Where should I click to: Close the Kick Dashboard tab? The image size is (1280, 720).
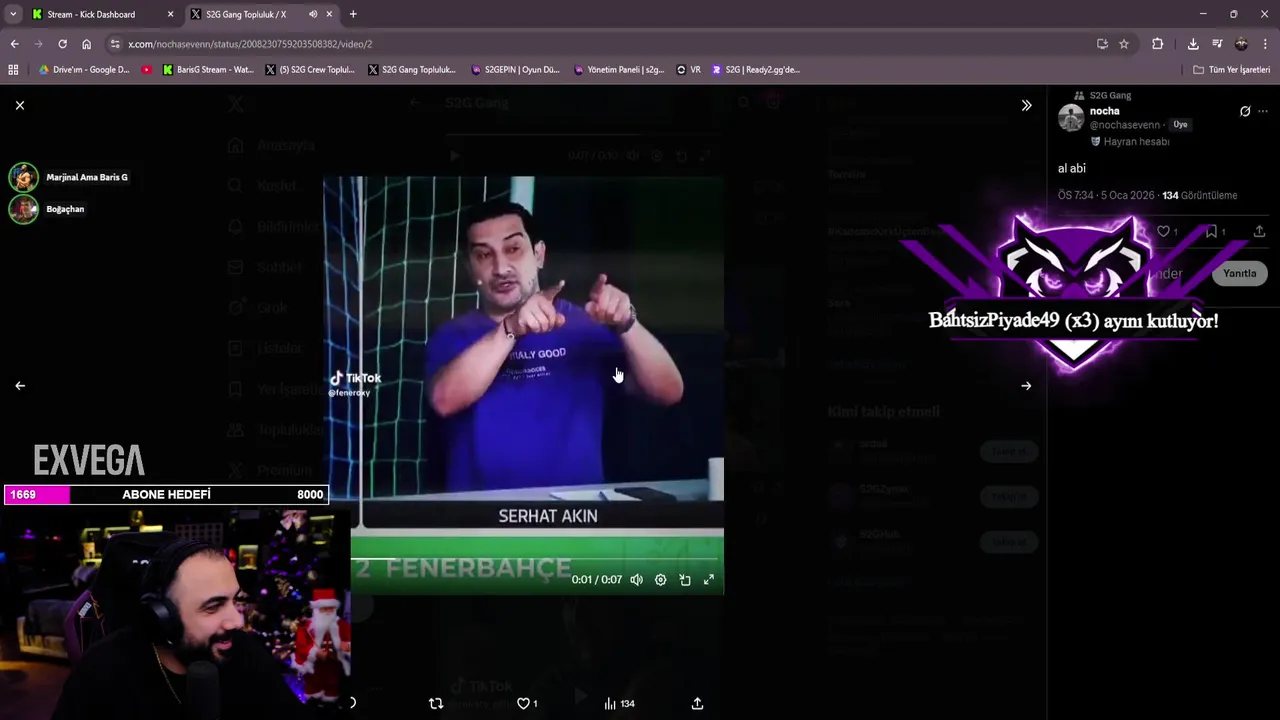click(x=170, y=14)
